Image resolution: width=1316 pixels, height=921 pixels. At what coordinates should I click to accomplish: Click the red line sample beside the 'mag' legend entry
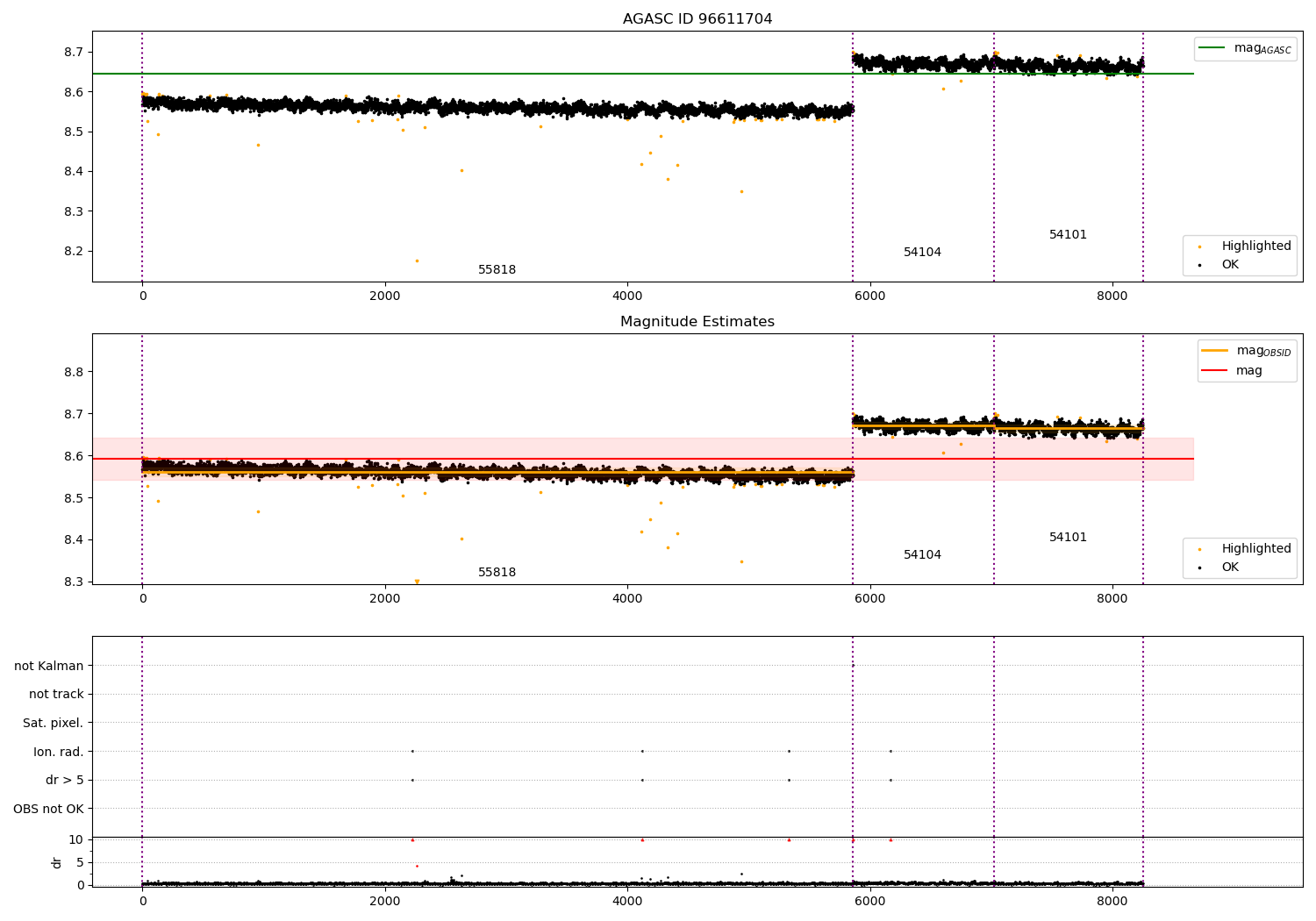click(1214, 370)
